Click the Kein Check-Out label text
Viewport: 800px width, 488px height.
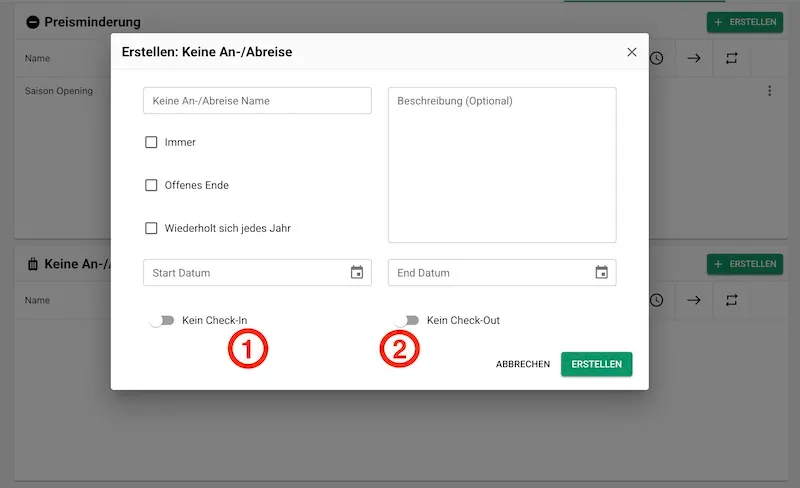click(463, 321)
